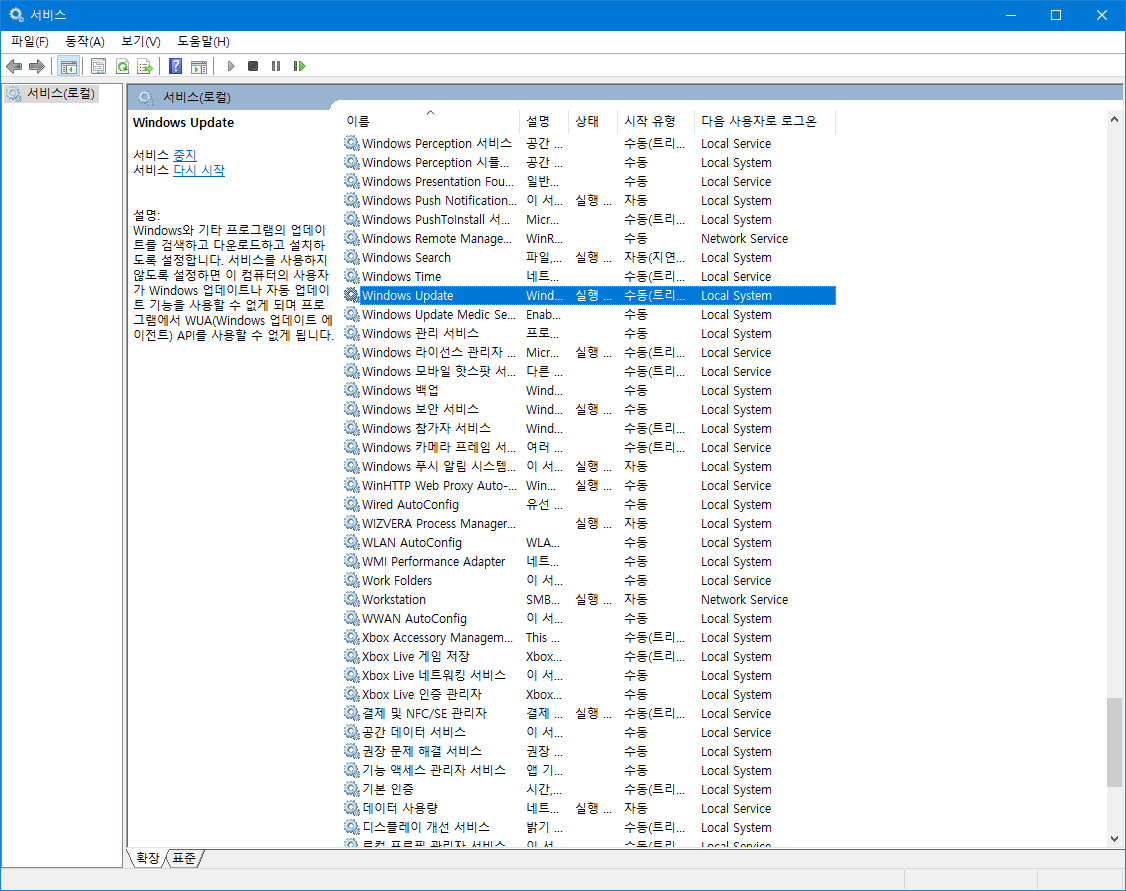Select the Xbox Live 게임 저장 row
This screenshot has height=891, width=1126.
pos(589,656)
